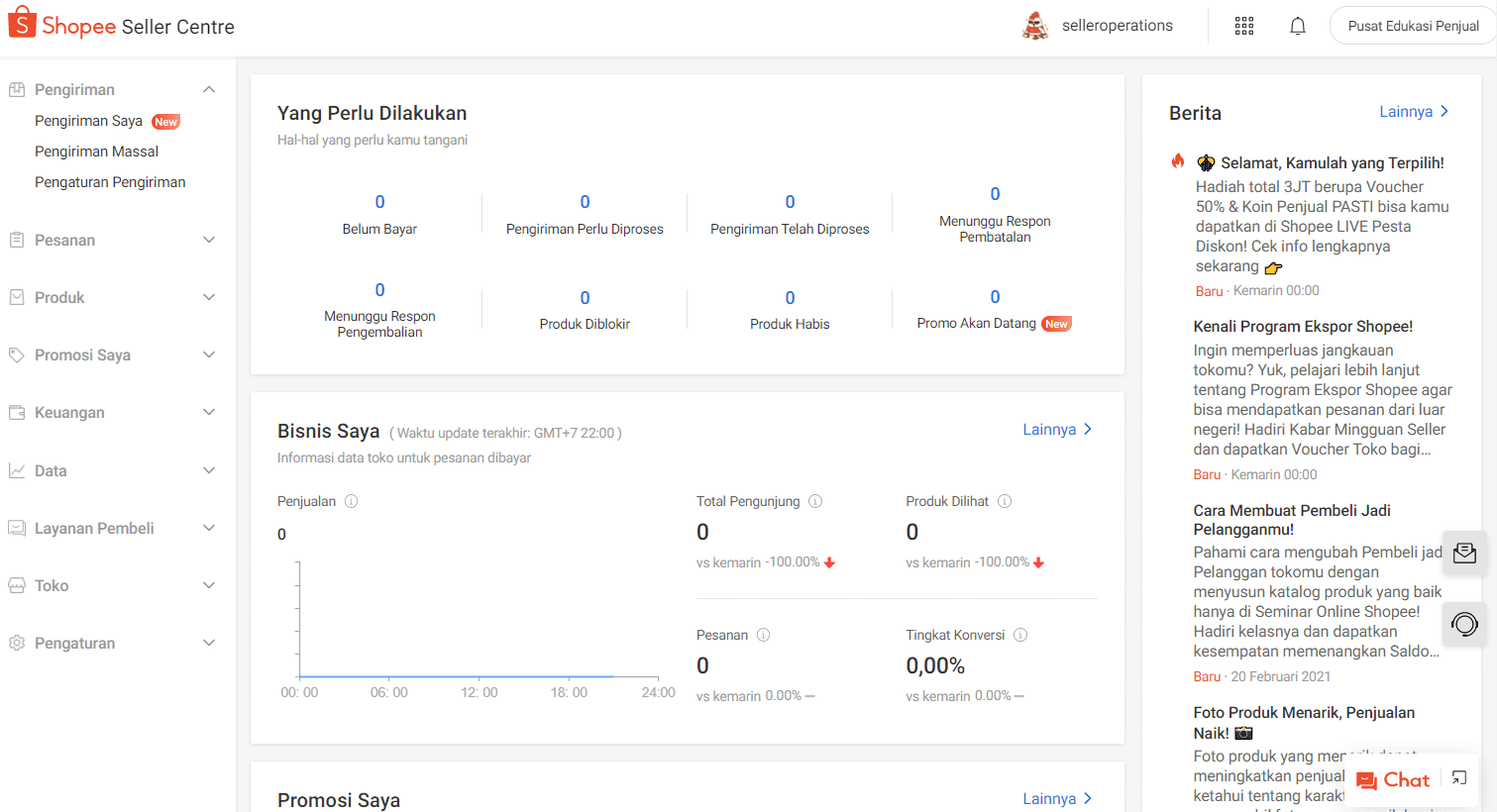This screenshot has height=812, width=1497.
Task: Click the Belum Bayar count
Action: 379,202
